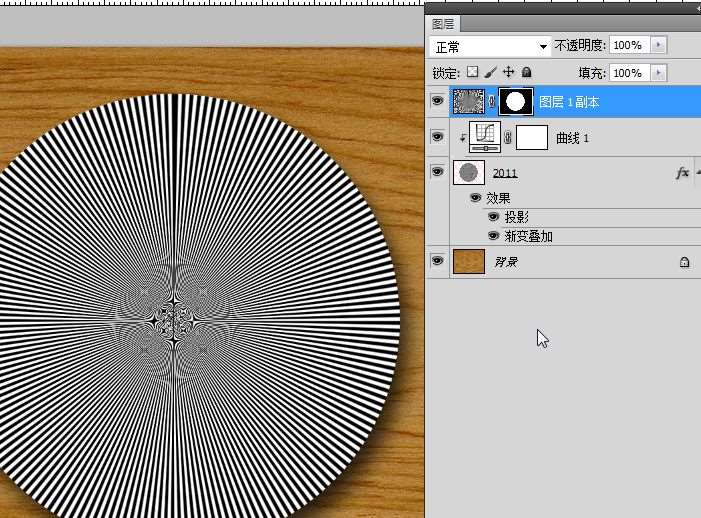Click clipping arrow on 曲线 1 layer
701x518 pixels.
tap(463, 138)
